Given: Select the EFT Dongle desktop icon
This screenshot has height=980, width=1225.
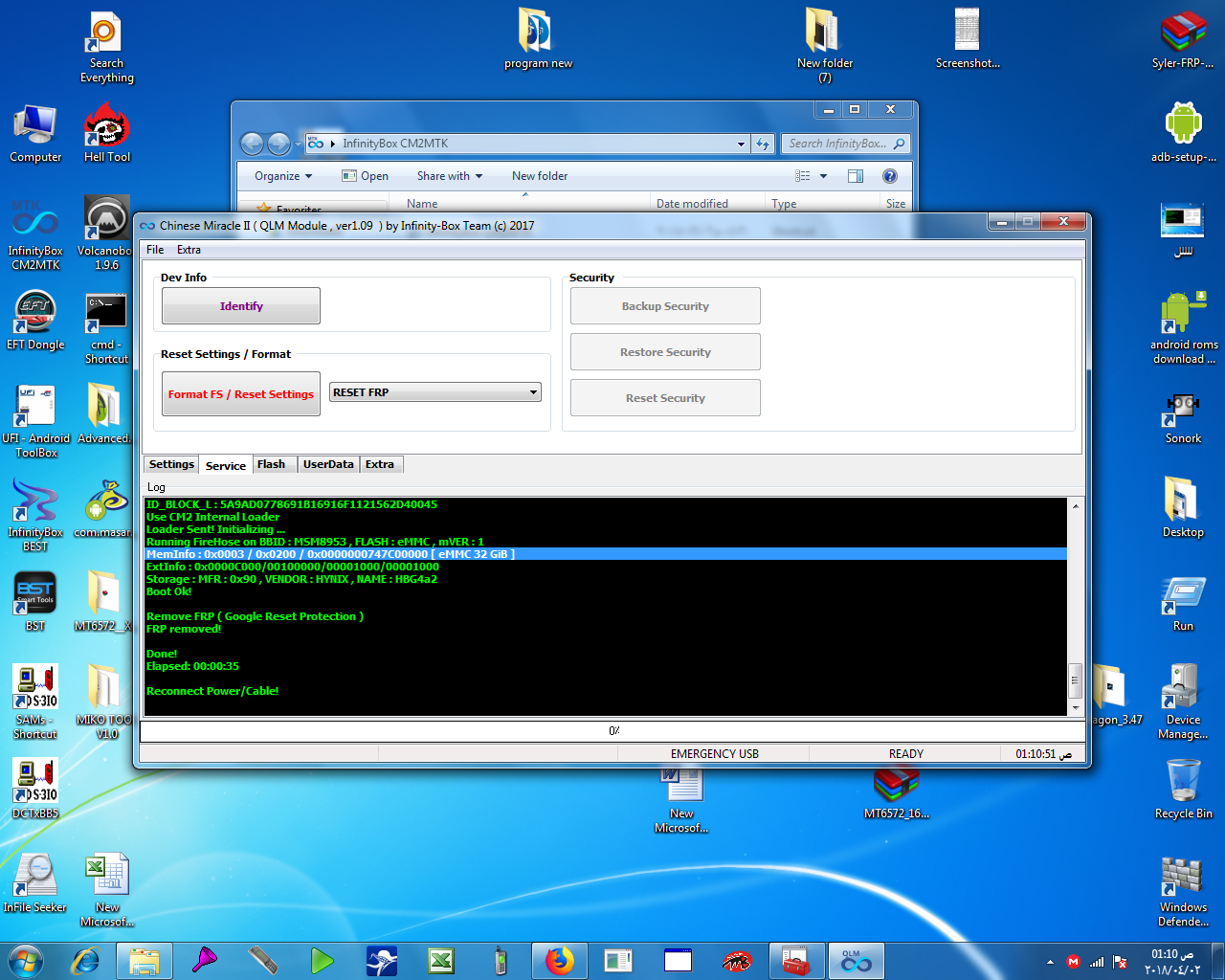Looking at the screenshot, I should (x=35, y=320).
